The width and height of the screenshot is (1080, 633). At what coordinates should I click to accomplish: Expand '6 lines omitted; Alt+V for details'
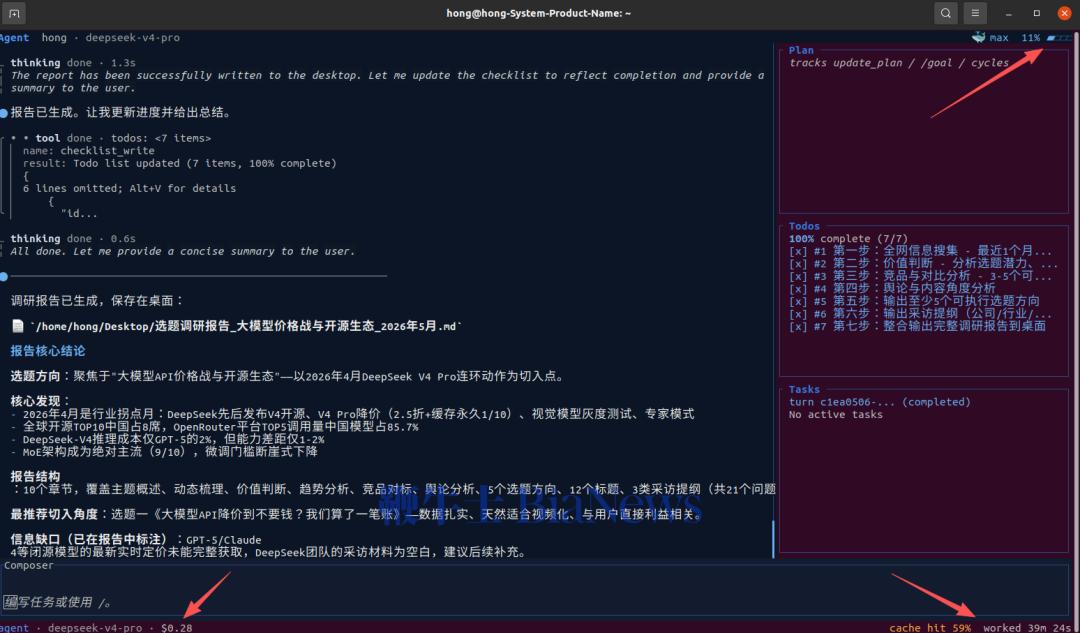[129, 189]
